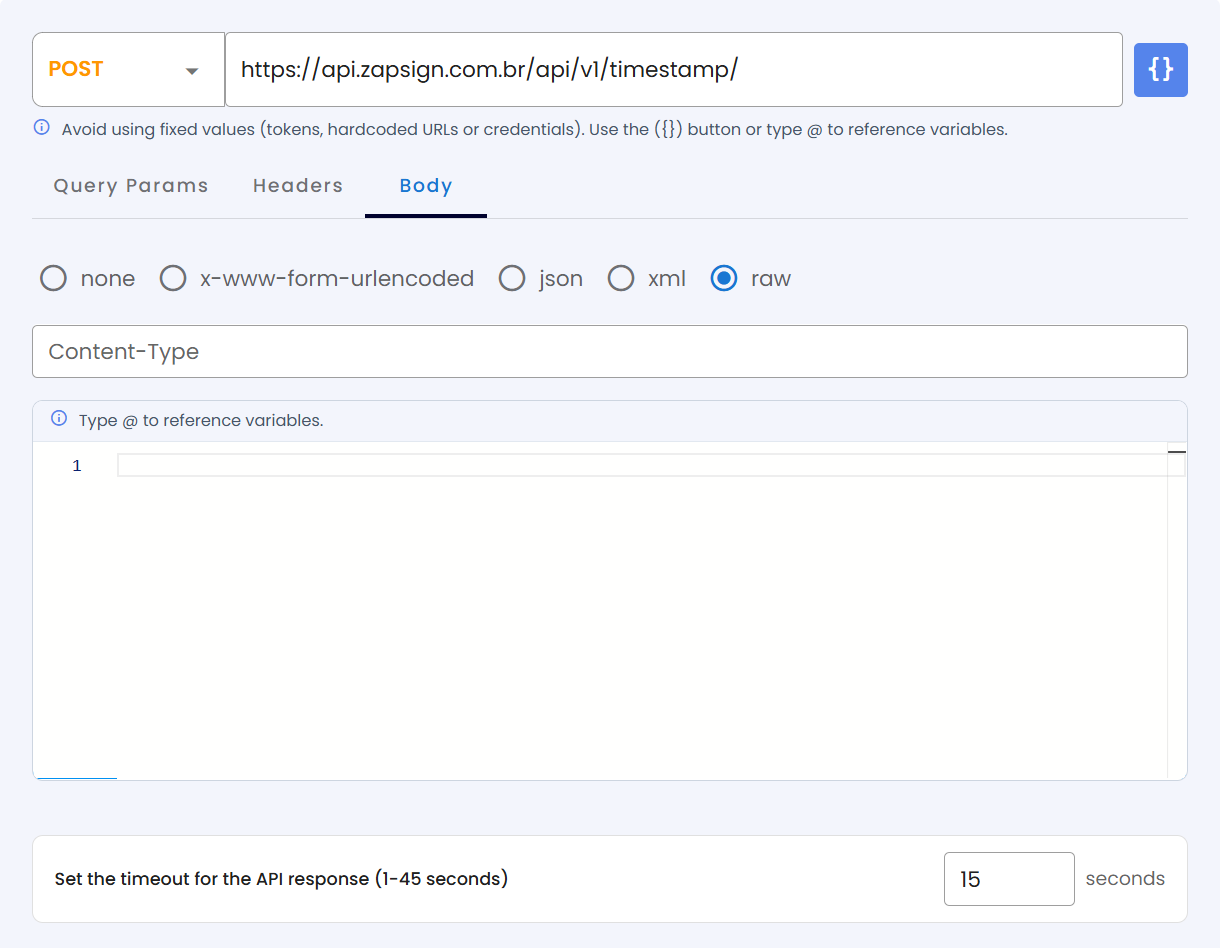Open the POST method dropdown

click(x=128, y=69)
